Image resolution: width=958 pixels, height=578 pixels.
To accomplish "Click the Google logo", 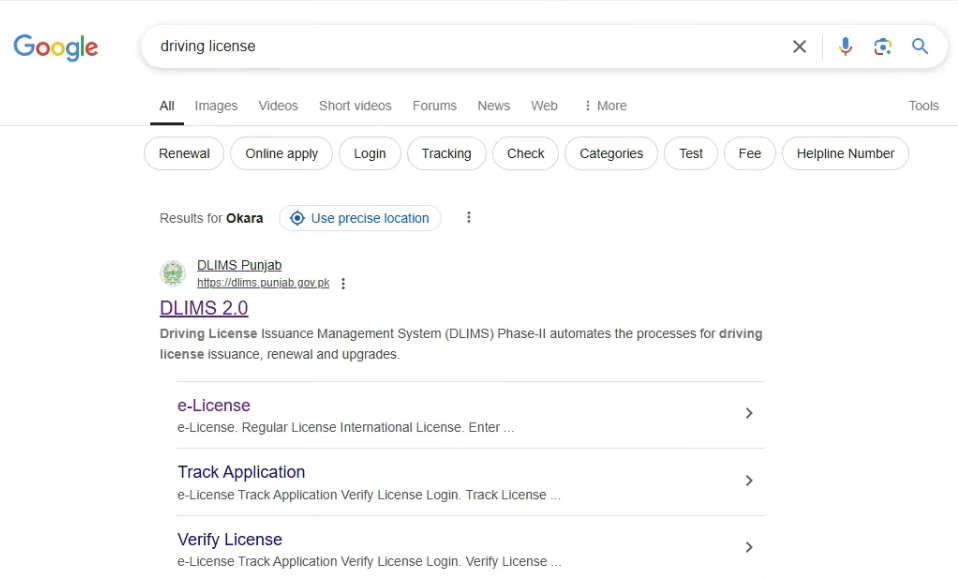I will coord(56,47).
